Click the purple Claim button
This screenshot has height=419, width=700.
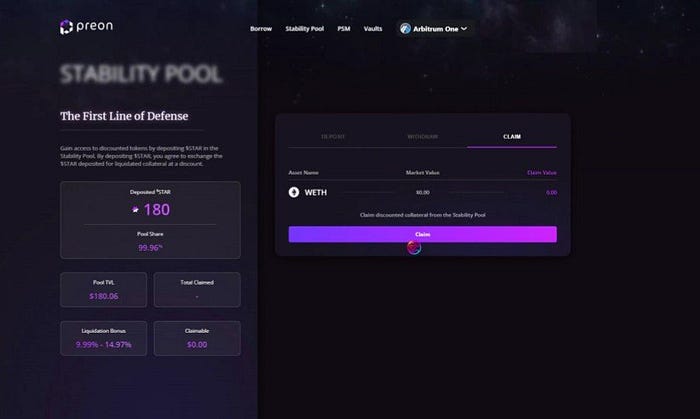422,234
